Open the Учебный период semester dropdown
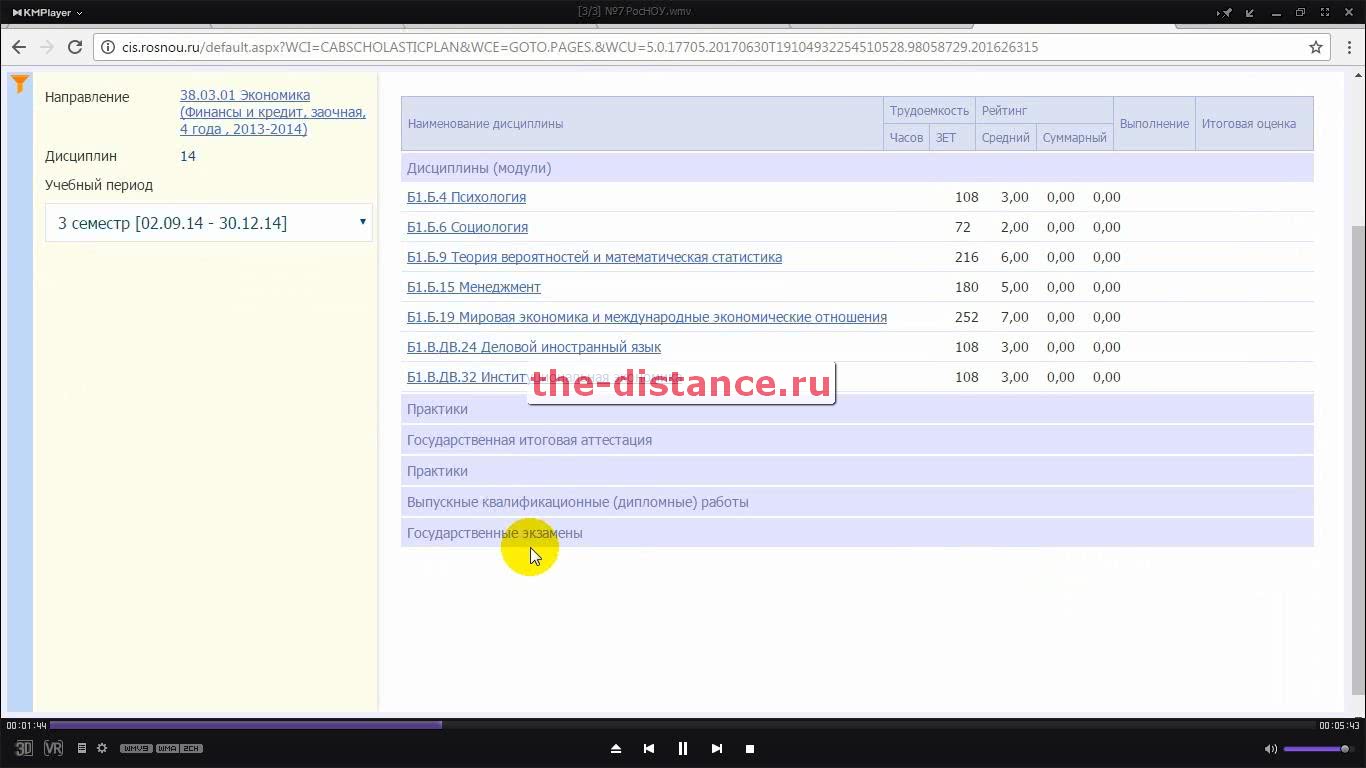Image resolution: width=1366 pixels, height=768 pixels. coord(209,223)
